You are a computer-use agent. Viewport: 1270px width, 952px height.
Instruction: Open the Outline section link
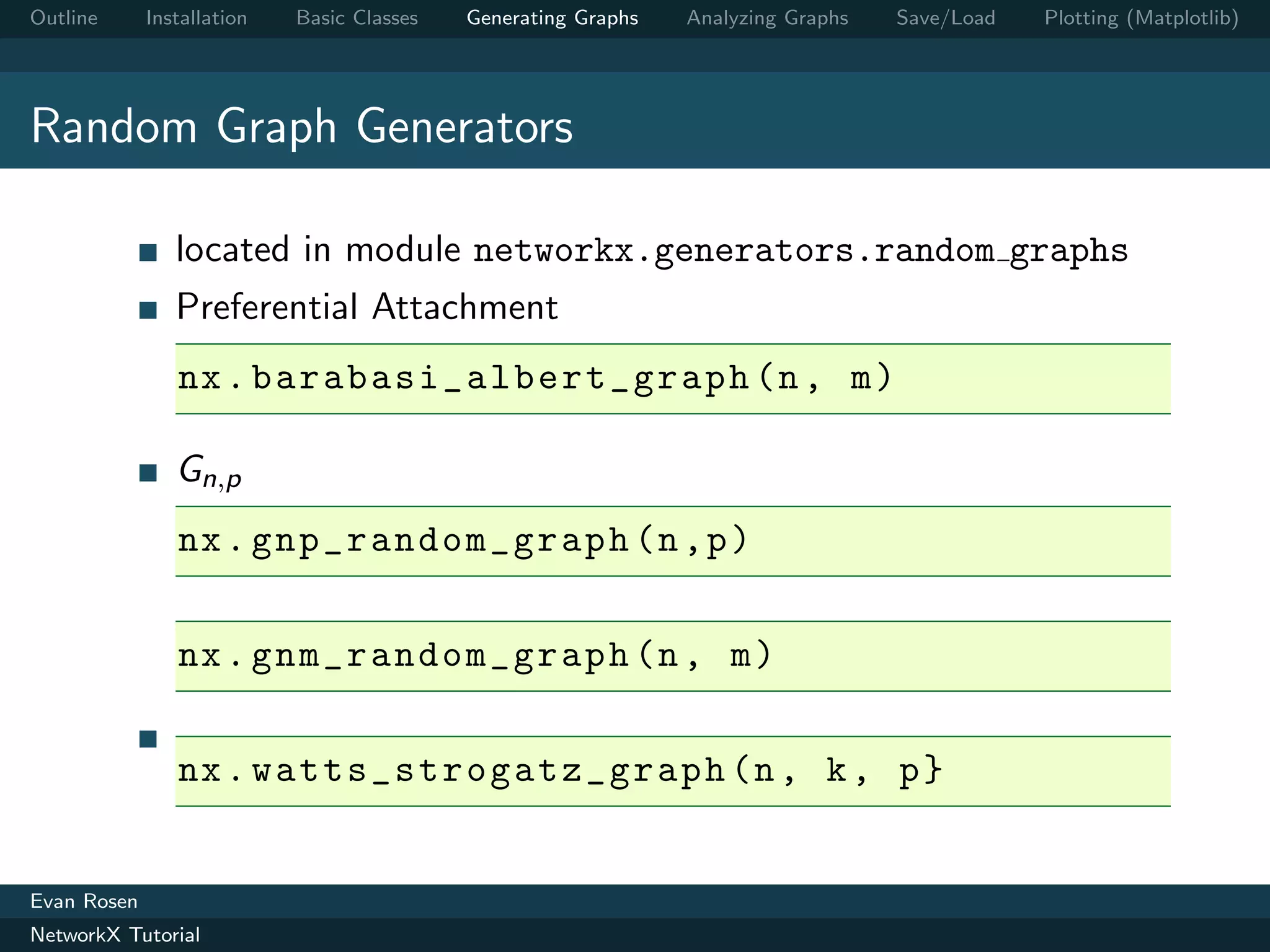(64, 18)
